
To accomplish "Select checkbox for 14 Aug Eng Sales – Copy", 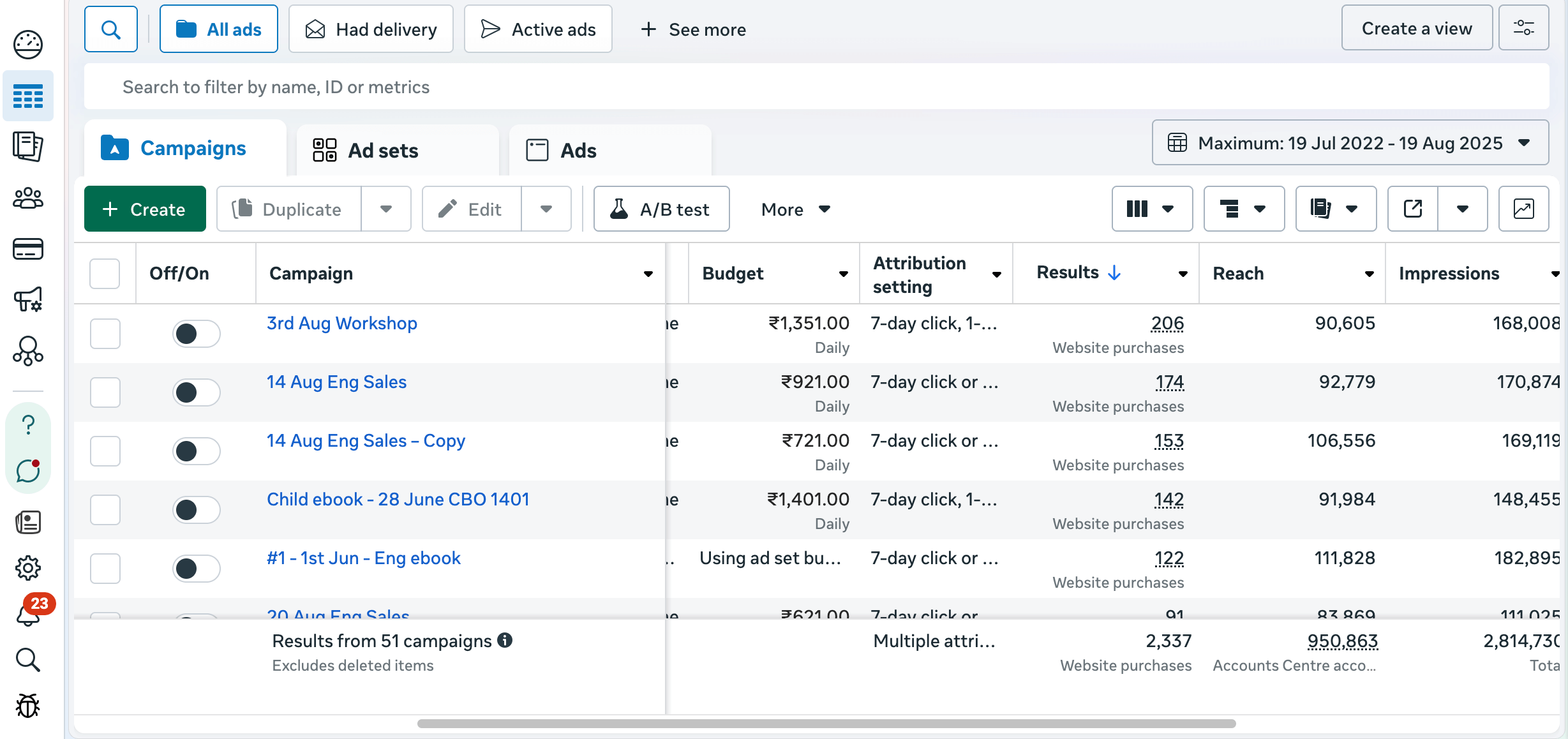I will point(105,451).
